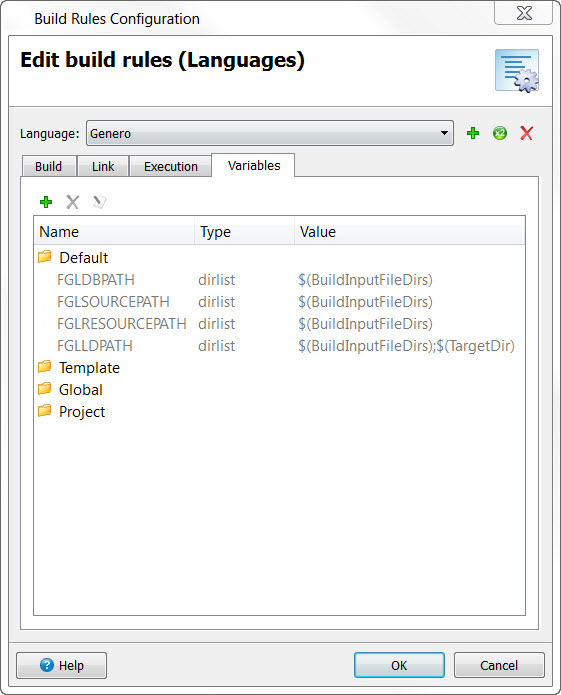Click the Template folder icon
The width and height of the screenshot is (561, 695).
(x=45, y=367)
